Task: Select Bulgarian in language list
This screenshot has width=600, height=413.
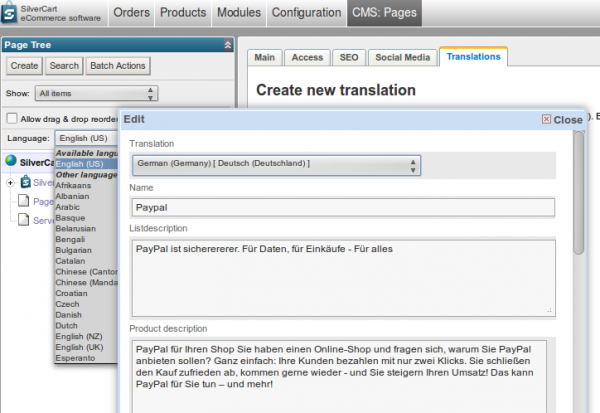Action: [x=86, y=250]
